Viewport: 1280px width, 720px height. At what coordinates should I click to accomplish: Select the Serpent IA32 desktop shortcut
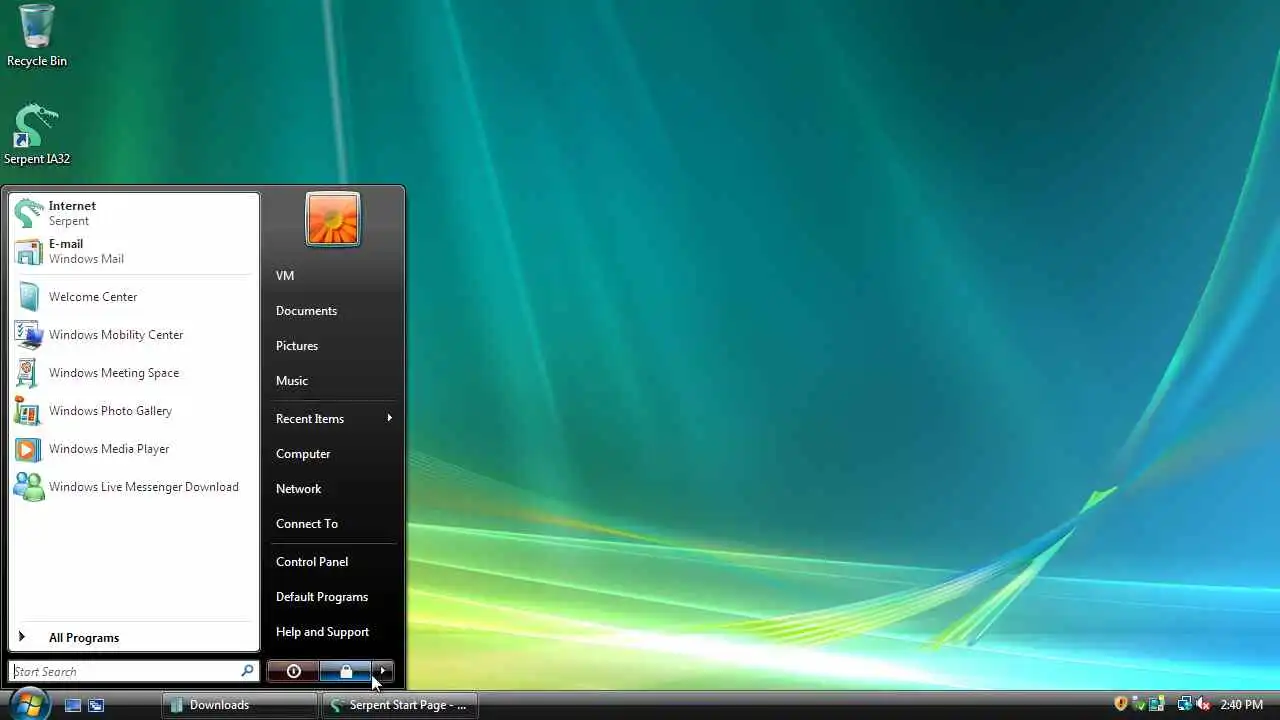pyautogui.click(x=37, y=134)
